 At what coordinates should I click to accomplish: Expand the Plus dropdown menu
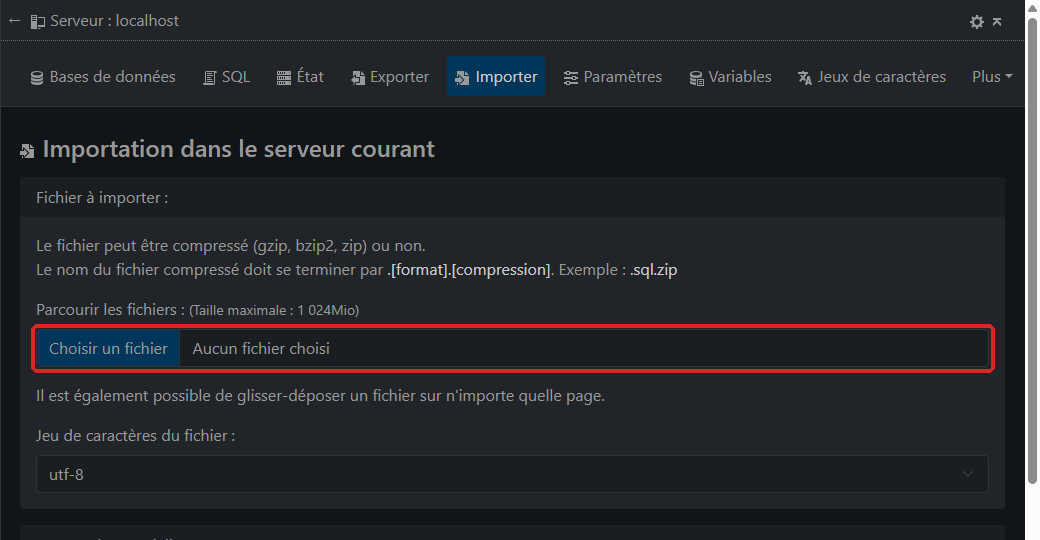992,77
